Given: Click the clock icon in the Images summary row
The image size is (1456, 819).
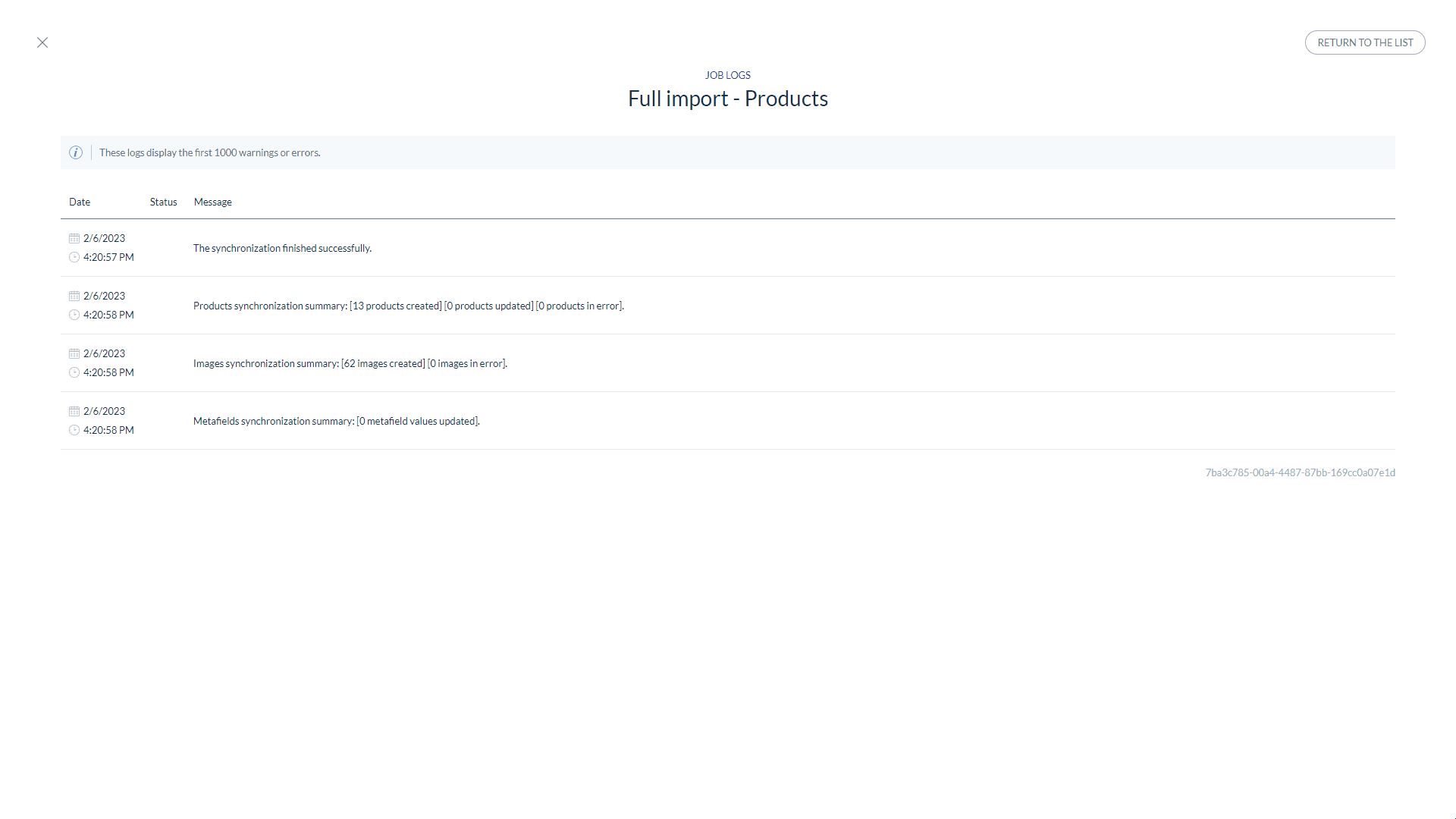Looking at the screenshot, I should [74, 372].
